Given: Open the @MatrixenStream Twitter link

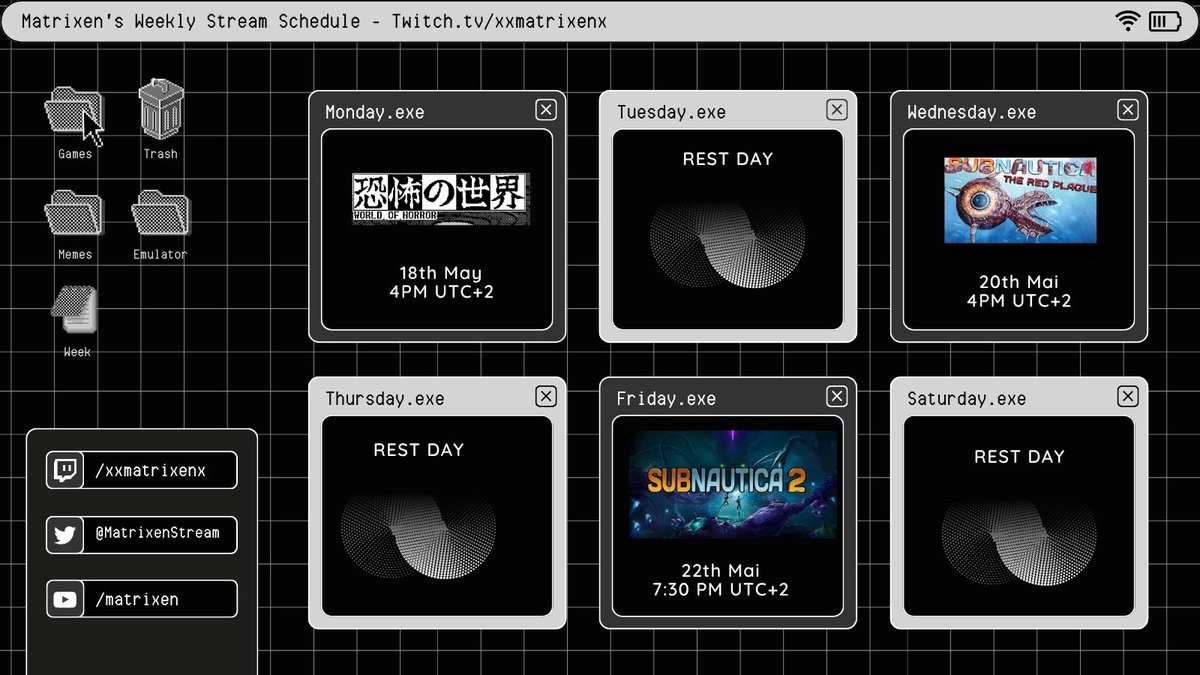Looking at the screenshot, I should point(142,534).
